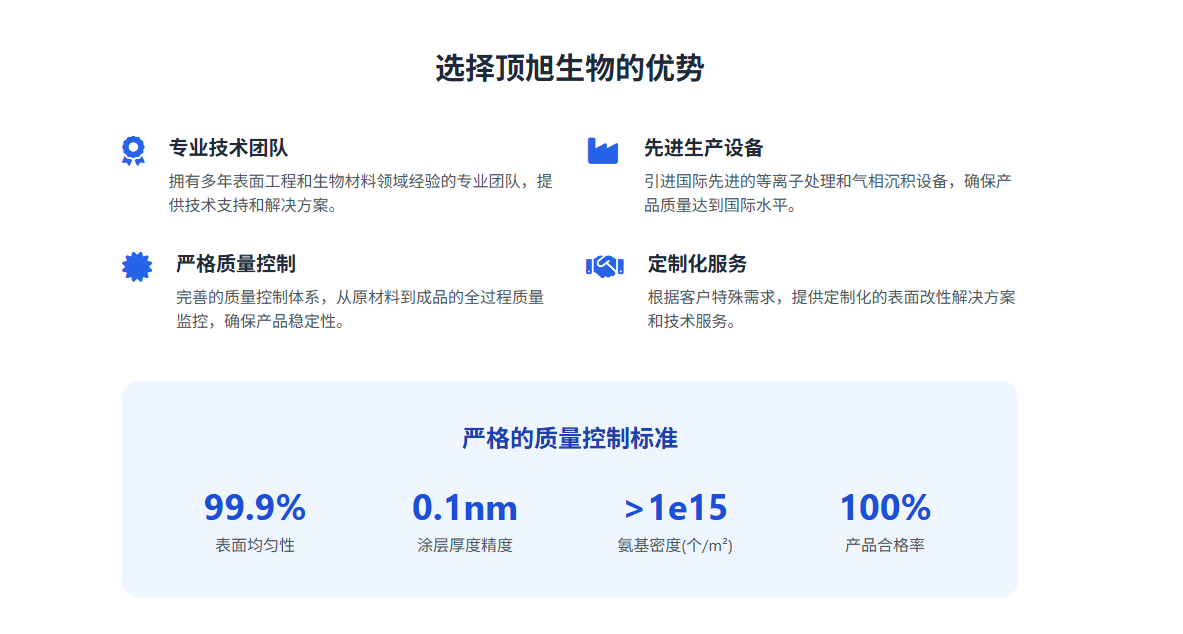Click the factory icon beside 先进生产设备
The height and width of the screenshot is (634, 1183).
point(602,150)
